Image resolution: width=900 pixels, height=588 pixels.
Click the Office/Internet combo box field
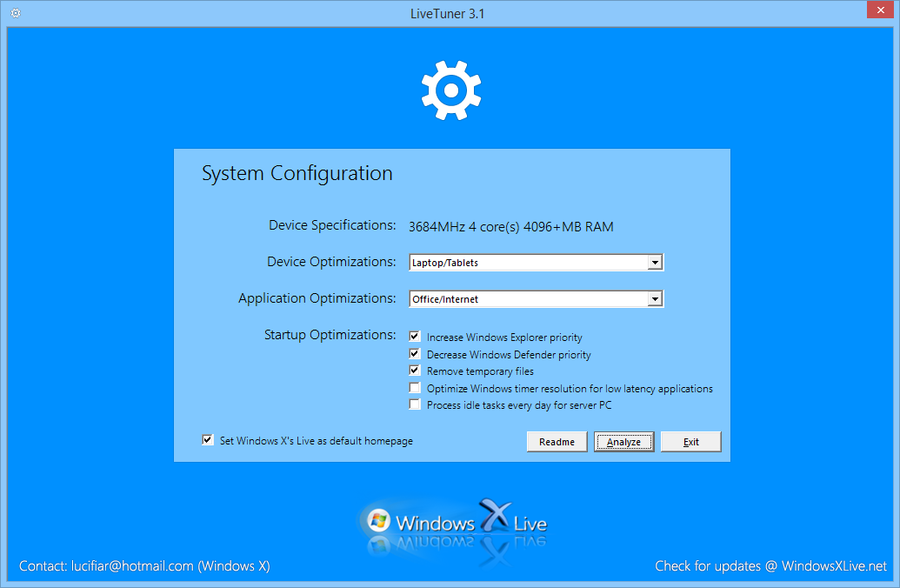point(536,299)
